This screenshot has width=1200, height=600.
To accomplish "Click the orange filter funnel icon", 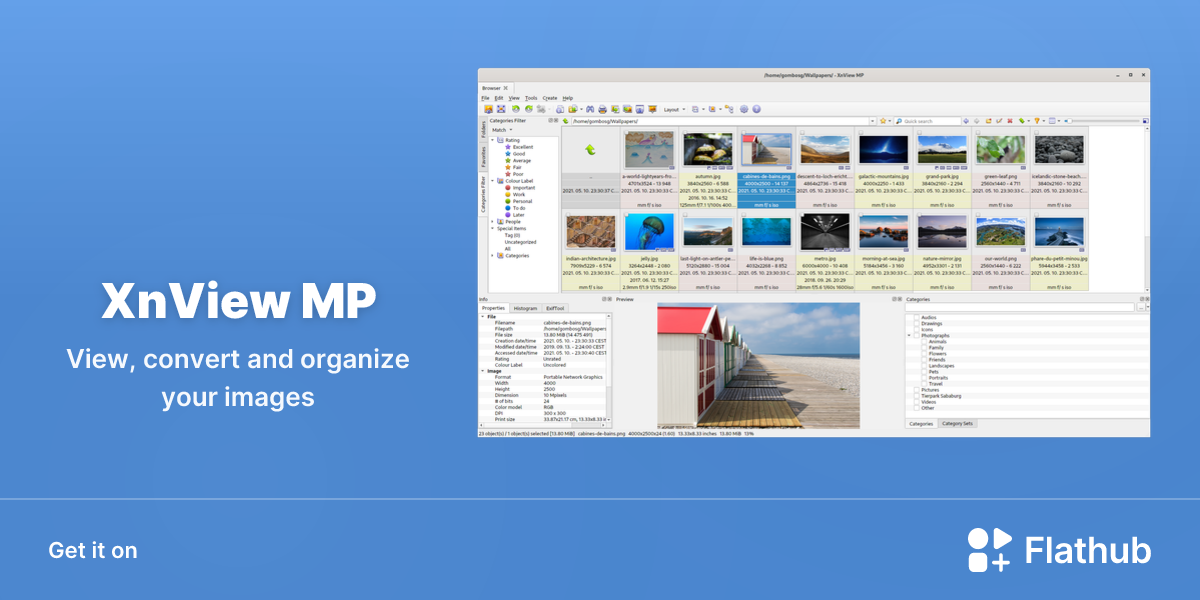I will (1037, 121).
